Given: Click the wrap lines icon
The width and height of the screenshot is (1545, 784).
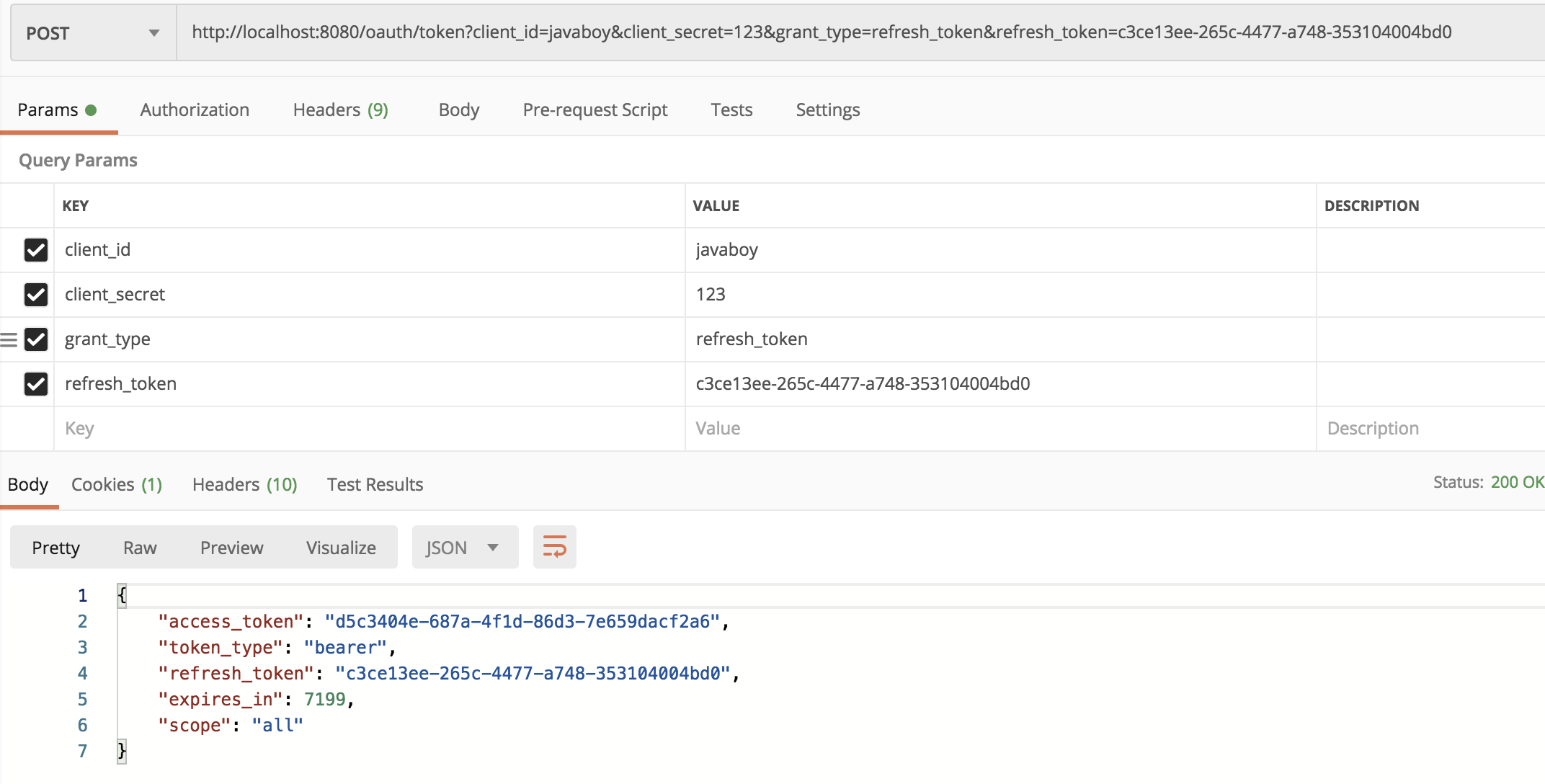Looking at the screenshot, I should point(554,547).
